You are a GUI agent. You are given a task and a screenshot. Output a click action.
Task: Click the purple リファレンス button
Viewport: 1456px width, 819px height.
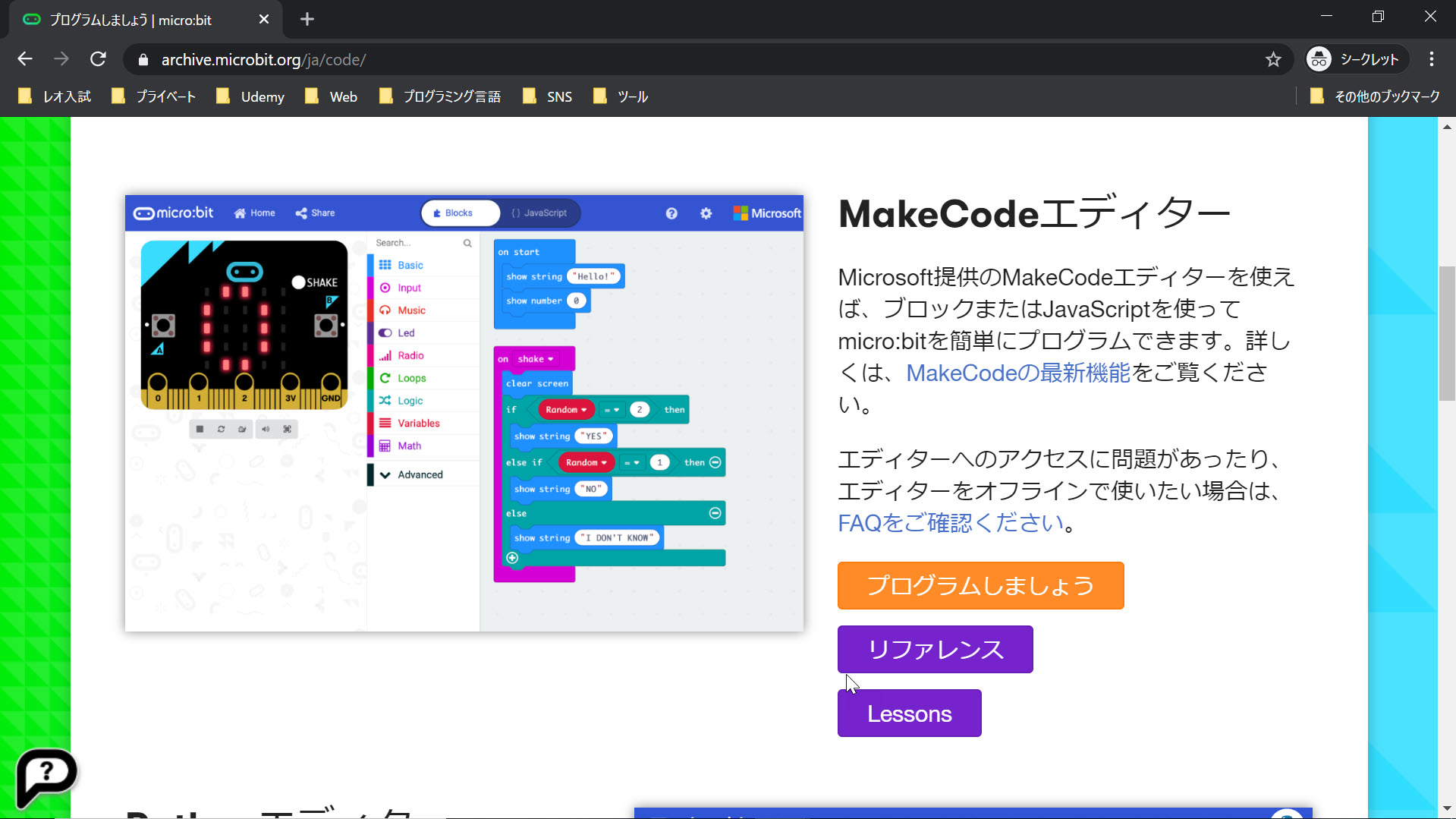(x=935, y=649)
